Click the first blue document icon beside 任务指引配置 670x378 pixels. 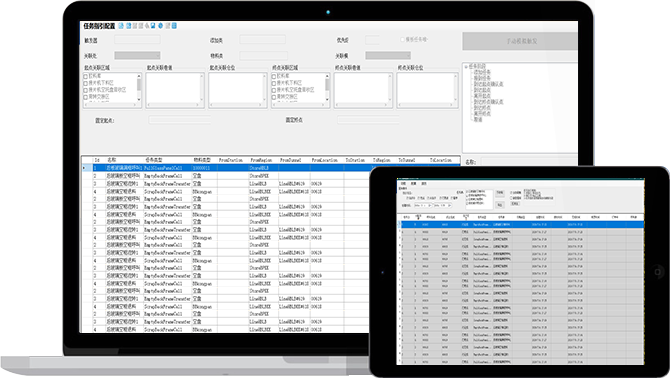[x=121, y=26]
